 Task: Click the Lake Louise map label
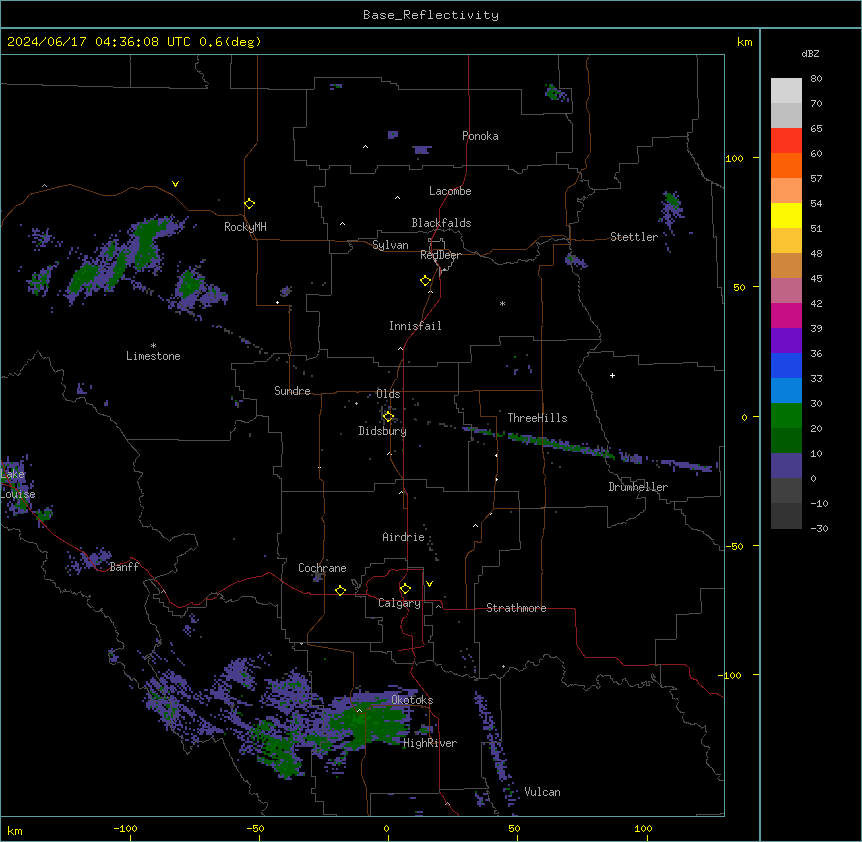[x=16, y=484]
